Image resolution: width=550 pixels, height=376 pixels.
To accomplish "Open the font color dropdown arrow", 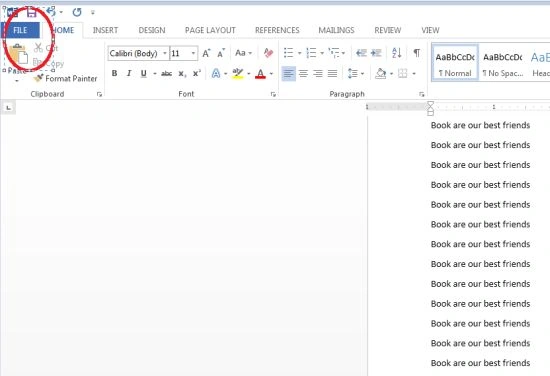I will [x=271, y=74].
